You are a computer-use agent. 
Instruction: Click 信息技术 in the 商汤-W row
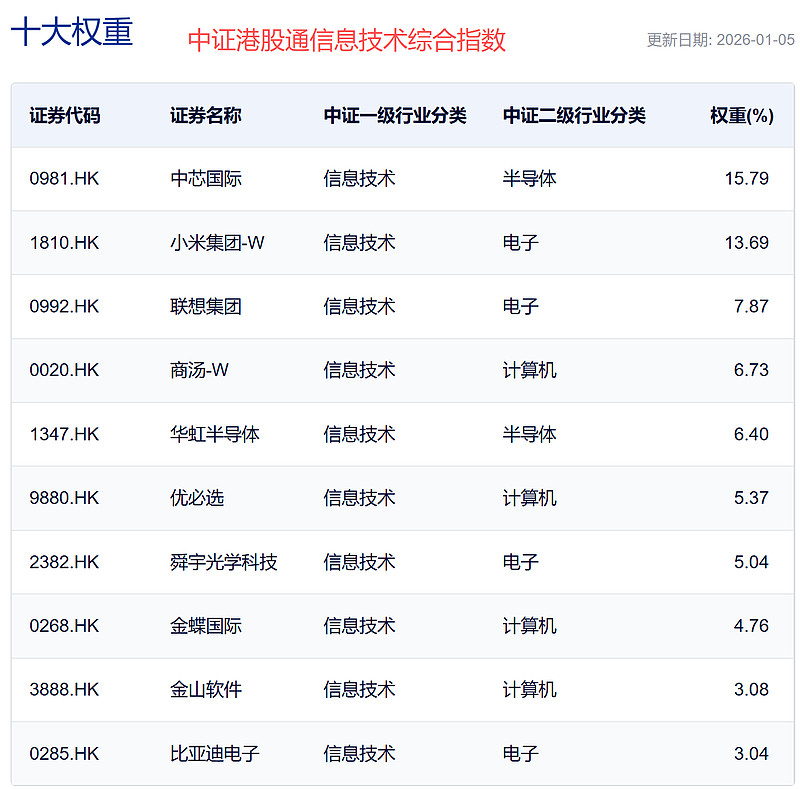coord(359,370)
